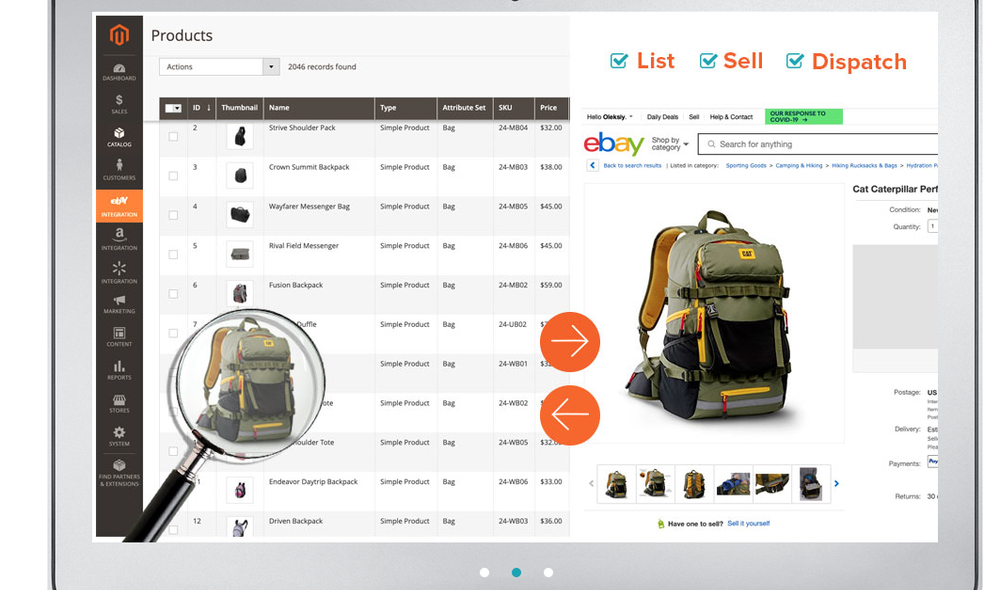Click the PayPal payment icon
Image resolution: width=1000 pixels, height=590 pixels.
[x=933, y=462]
